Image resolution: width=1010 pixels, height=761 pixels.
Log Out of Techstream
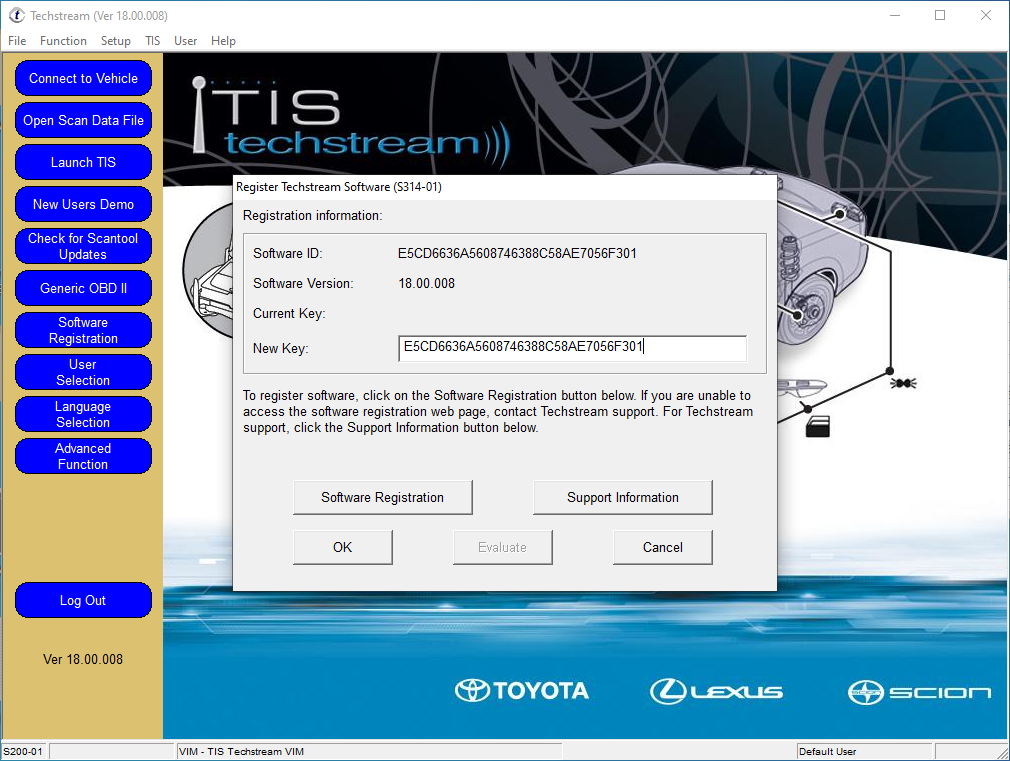[x=83, y=600]
